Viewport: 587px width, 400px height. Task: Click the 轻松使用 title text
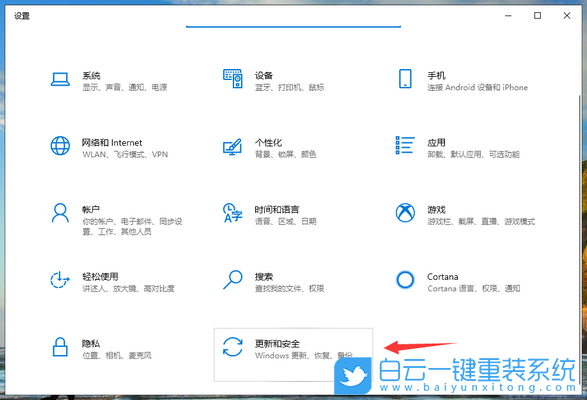100,276
